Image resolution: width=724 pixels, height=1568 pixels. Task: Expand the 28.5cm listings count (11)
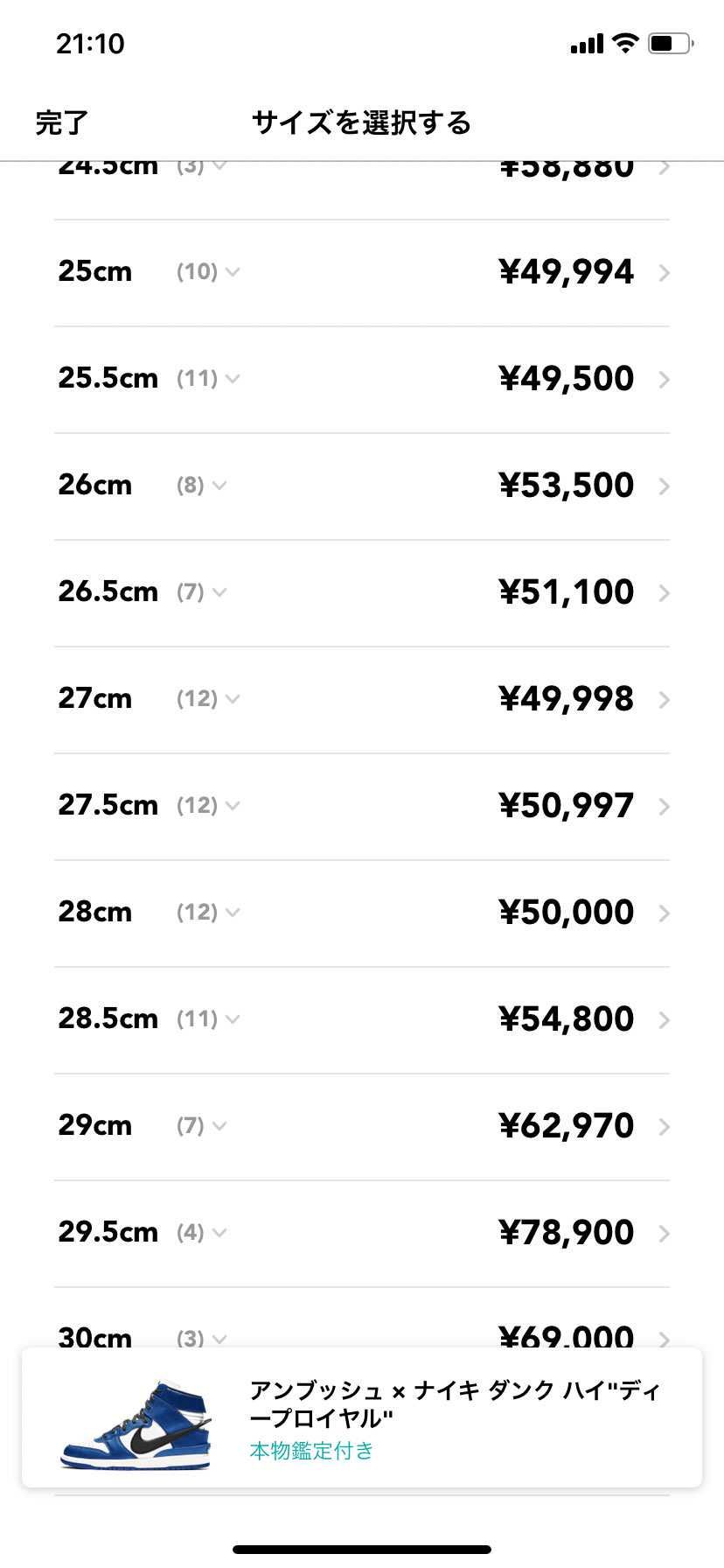(x=208, y=1019)
